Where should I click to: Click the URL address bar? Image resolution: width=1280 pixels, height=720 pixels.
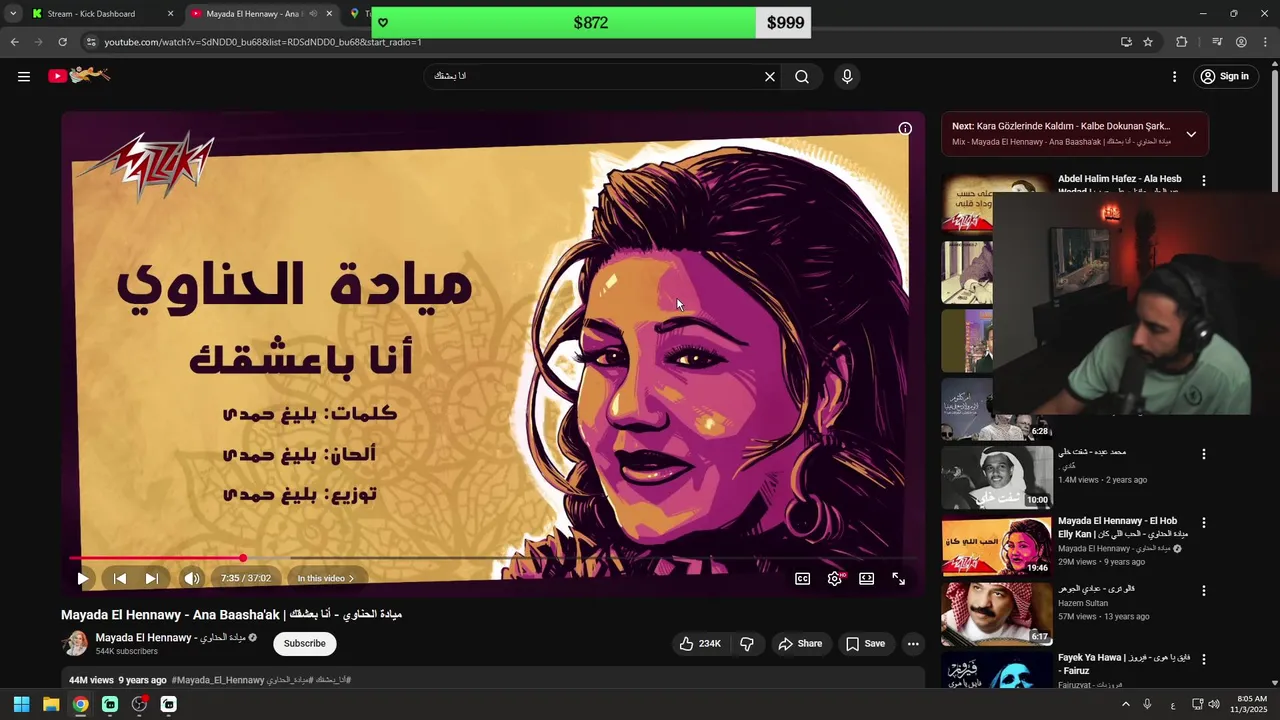click(x=600, y=42)
